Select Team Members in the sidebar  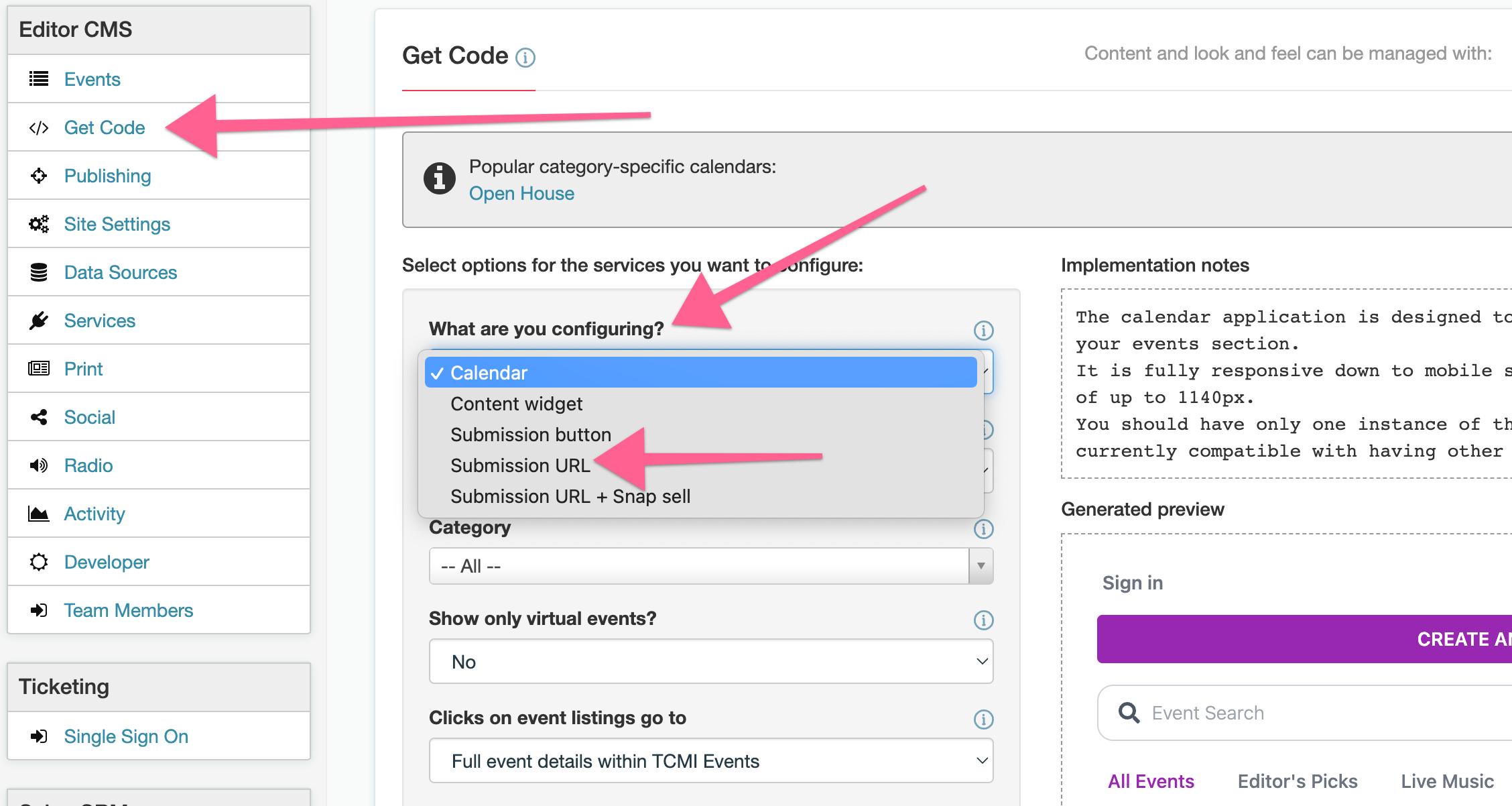pos(128,610)
